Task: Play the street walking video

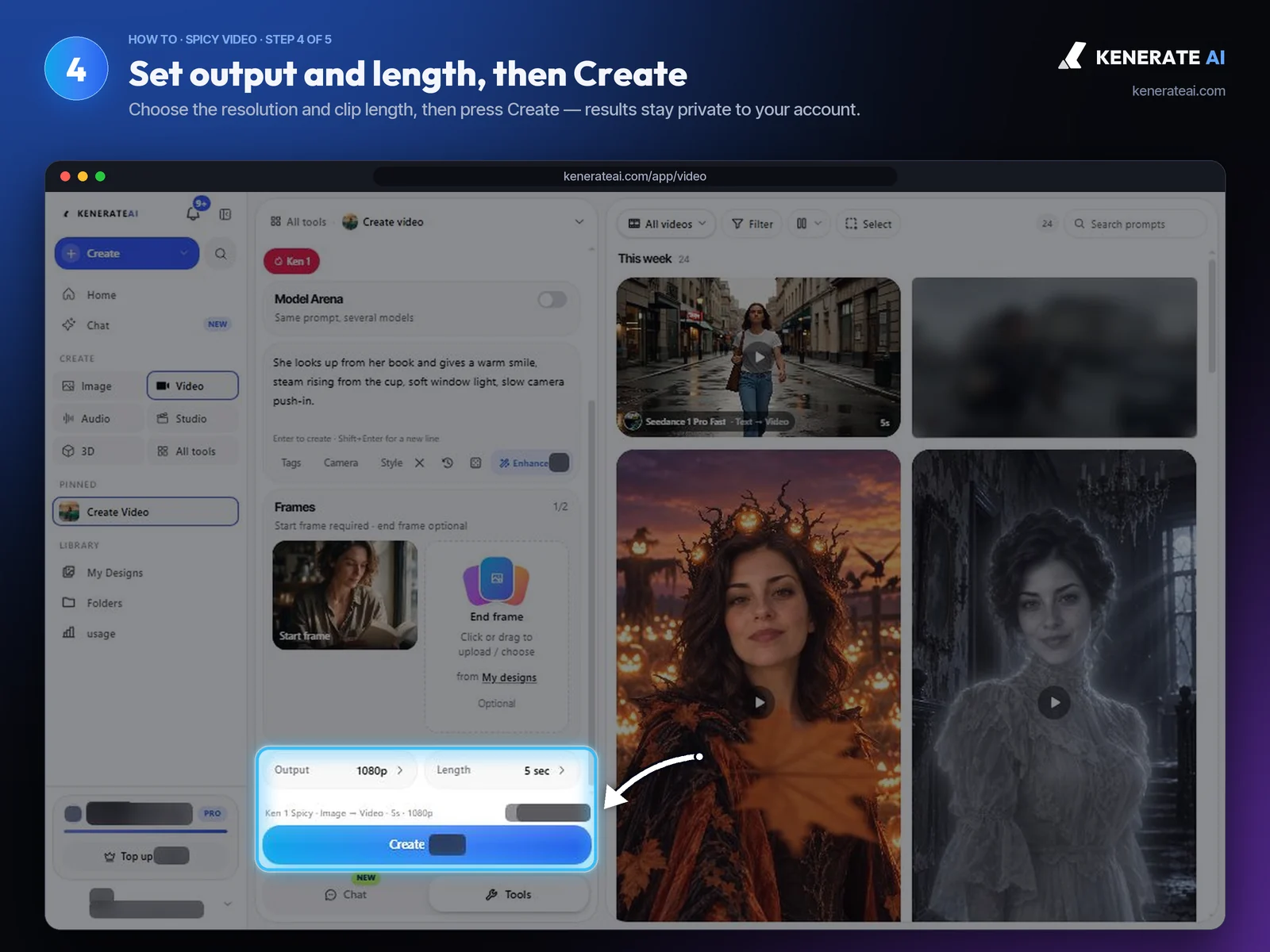Action: point(759,357)
